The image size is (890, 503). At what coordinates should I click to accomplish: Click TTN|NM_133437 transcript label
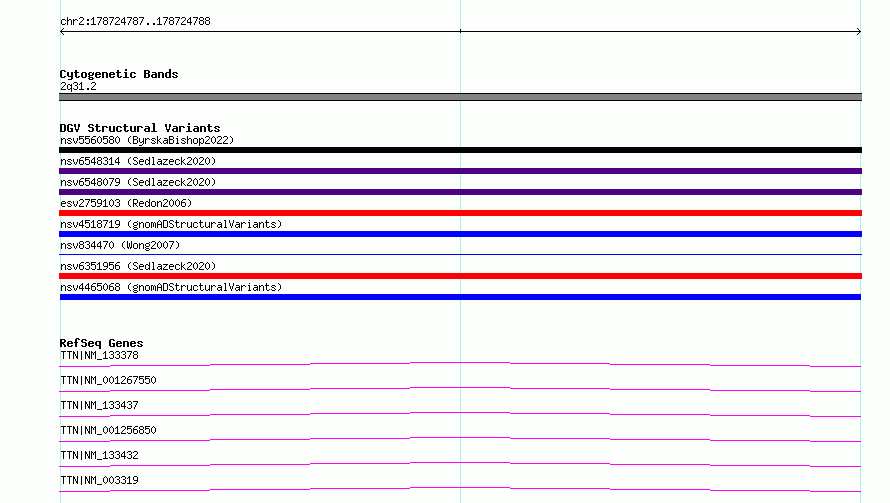point(99,405)
